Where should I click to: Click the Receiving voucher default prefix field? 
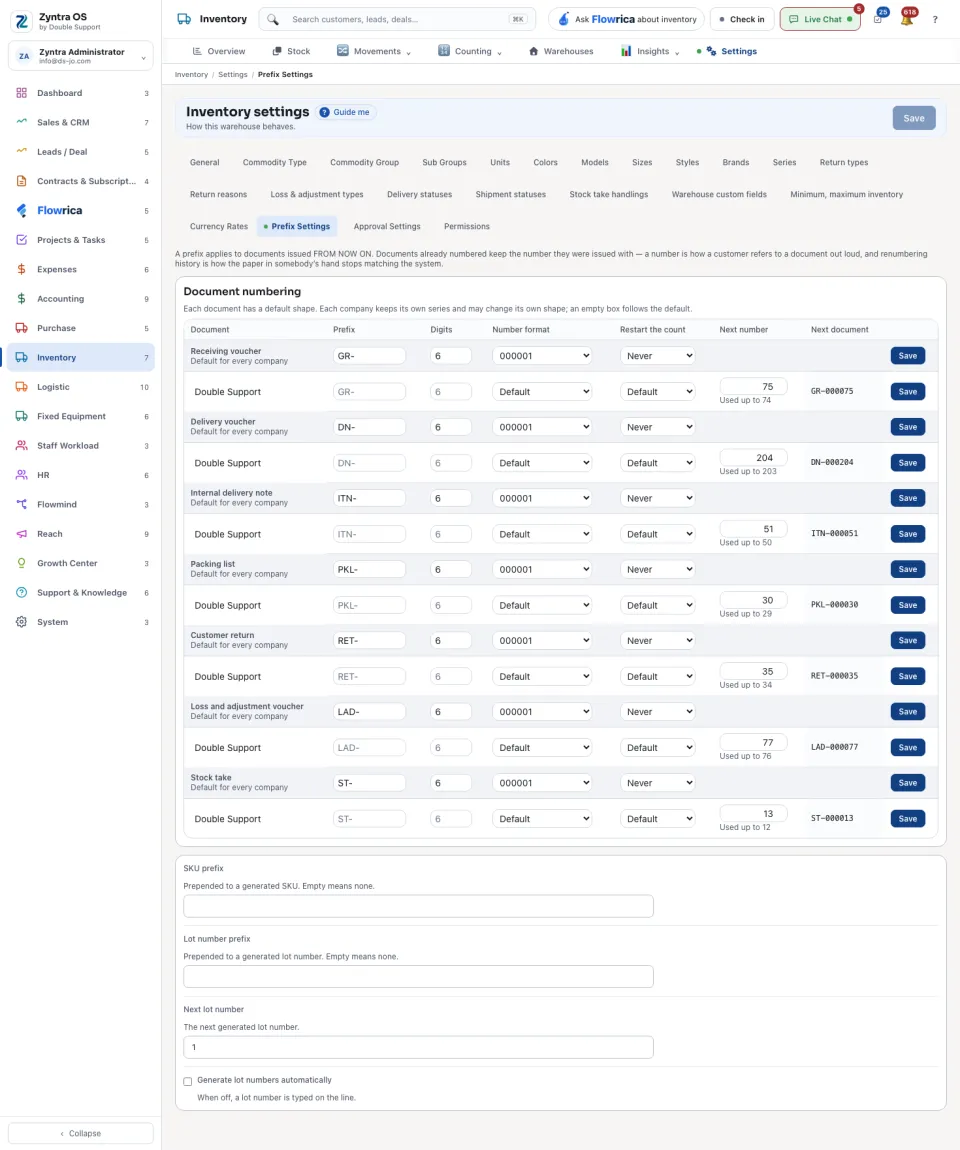point(369,356)
